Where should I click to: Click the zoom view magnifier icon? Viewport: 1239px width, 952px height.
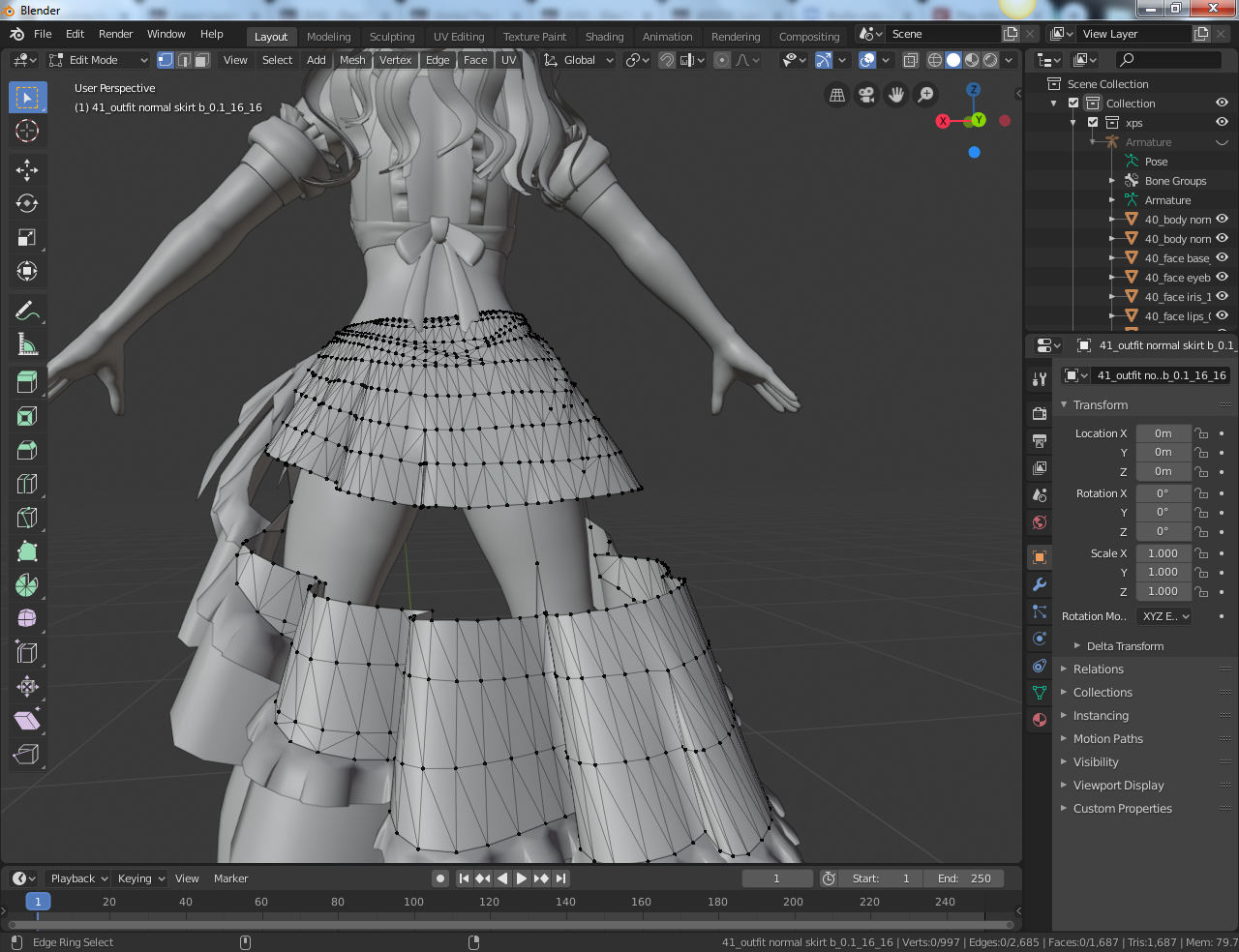pos(926,95)
